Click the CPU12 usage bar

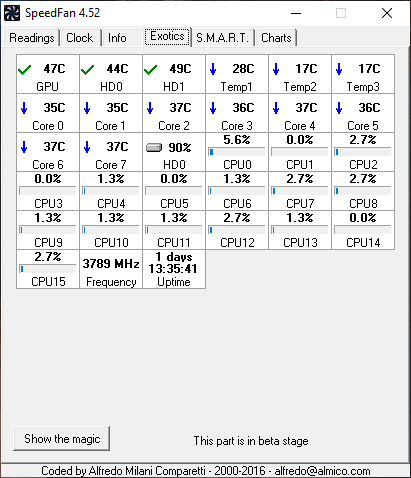237,230
